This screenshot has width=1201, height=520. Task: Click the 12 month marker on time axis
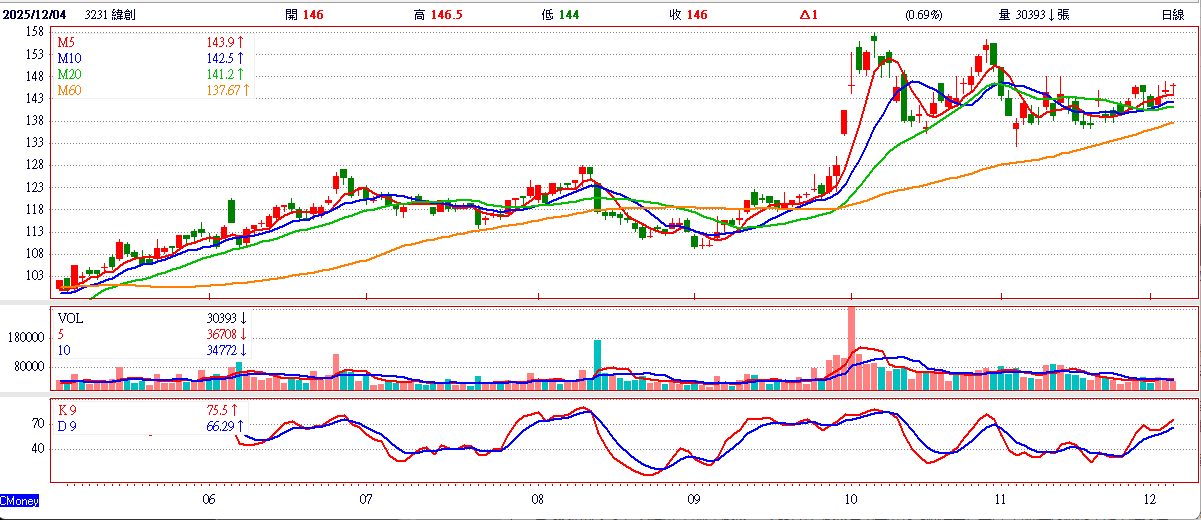[1150, 498]
